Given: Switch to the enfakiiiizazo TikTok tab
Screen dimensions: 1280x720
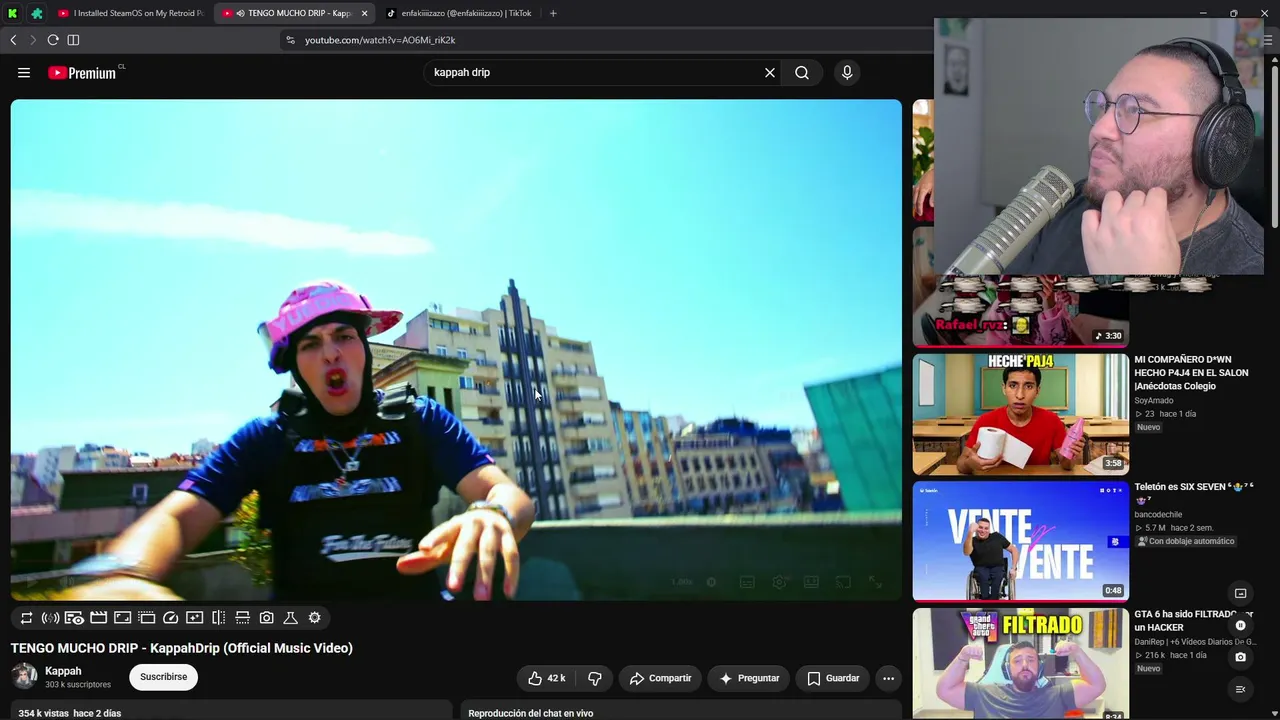Looking at the screenshot, I should click(460, 13).
